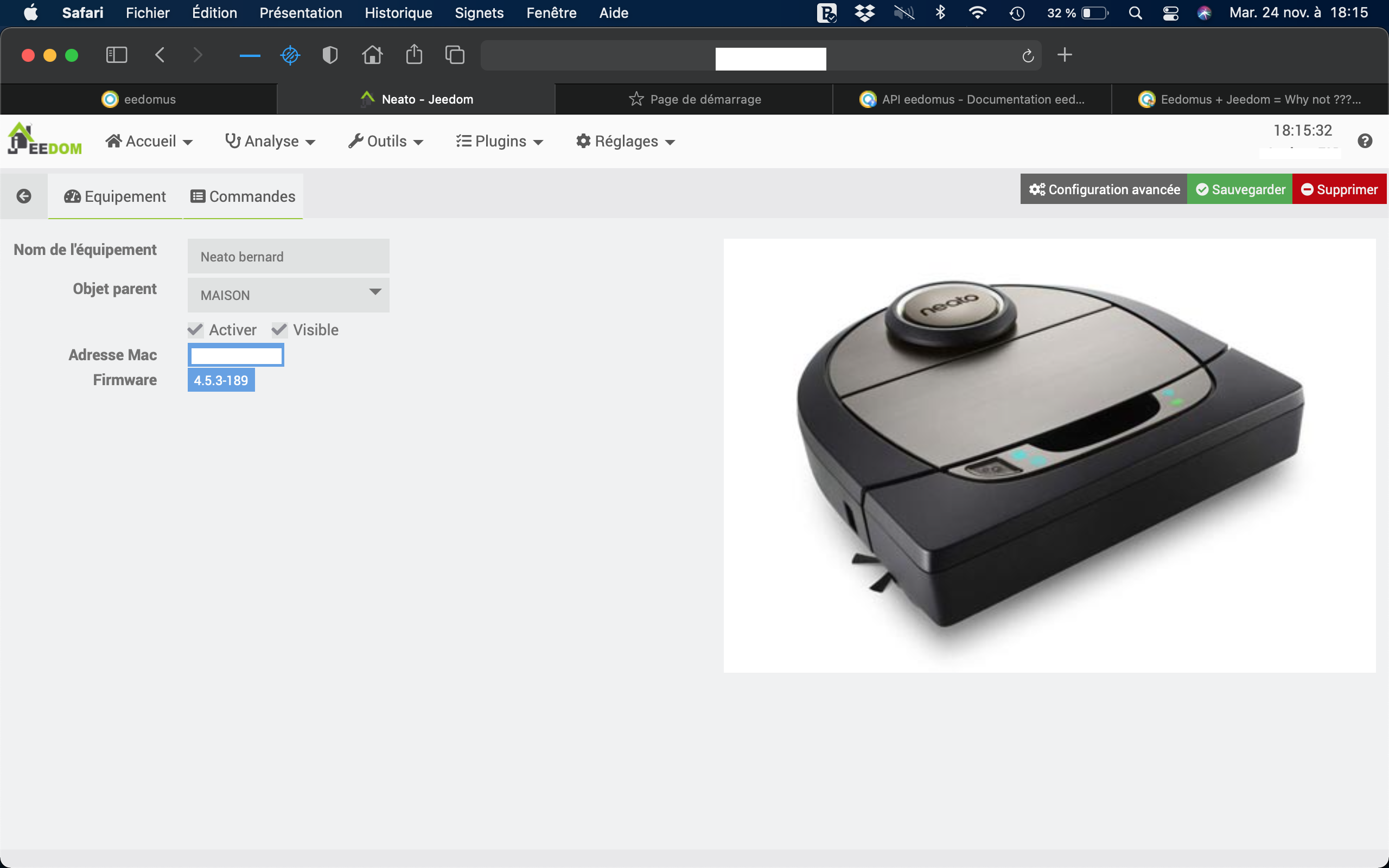Open the Aide menu

(614, 12)
